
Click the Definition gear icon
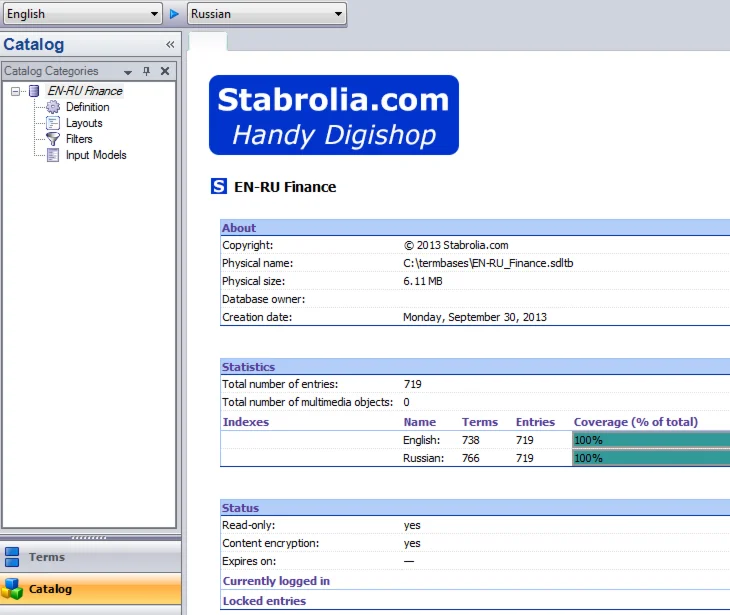[53, 107]
